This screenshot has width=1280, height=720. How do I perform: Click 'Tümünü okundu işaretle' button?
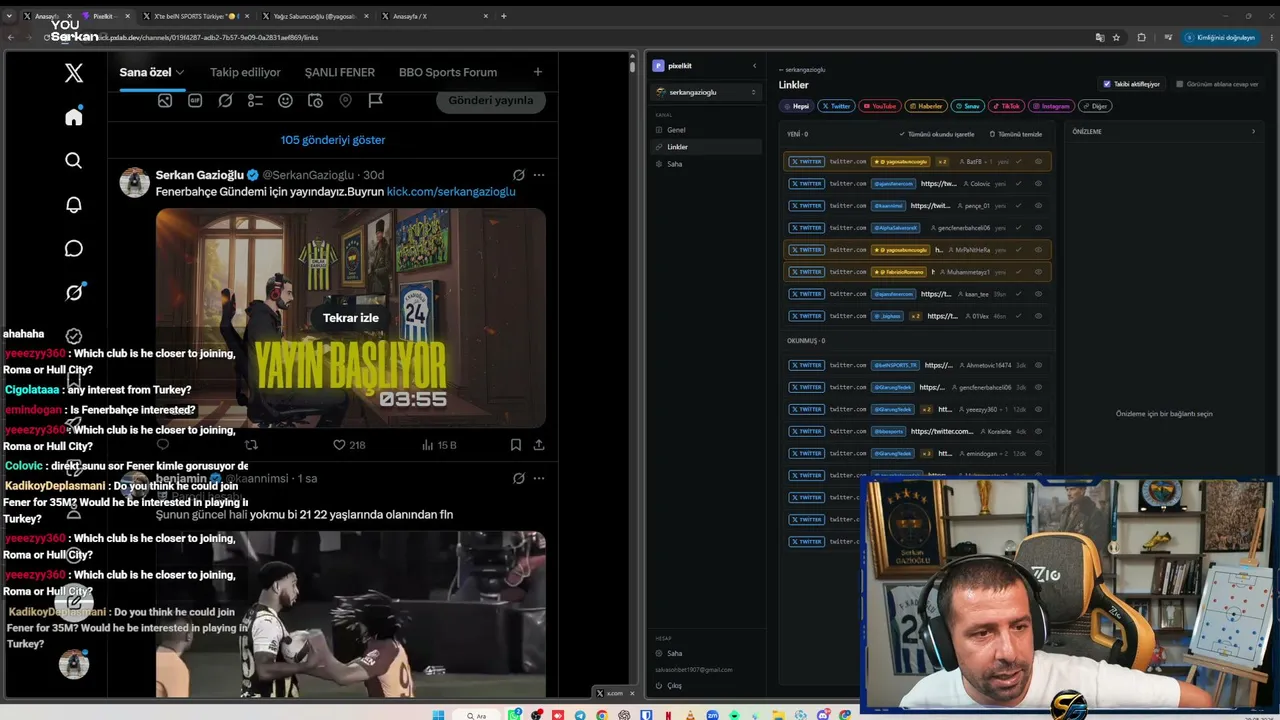point(937,134)
